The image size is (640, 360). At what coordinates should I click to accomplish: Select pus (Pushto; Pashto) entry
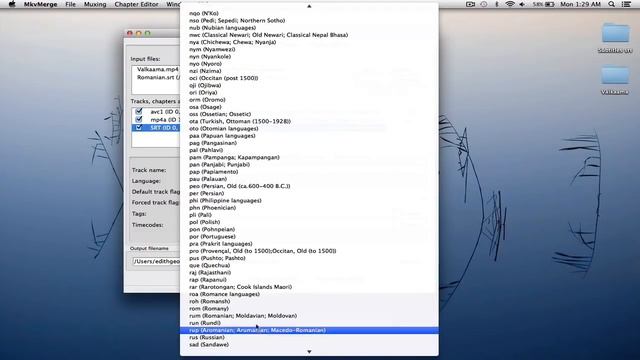309,258
